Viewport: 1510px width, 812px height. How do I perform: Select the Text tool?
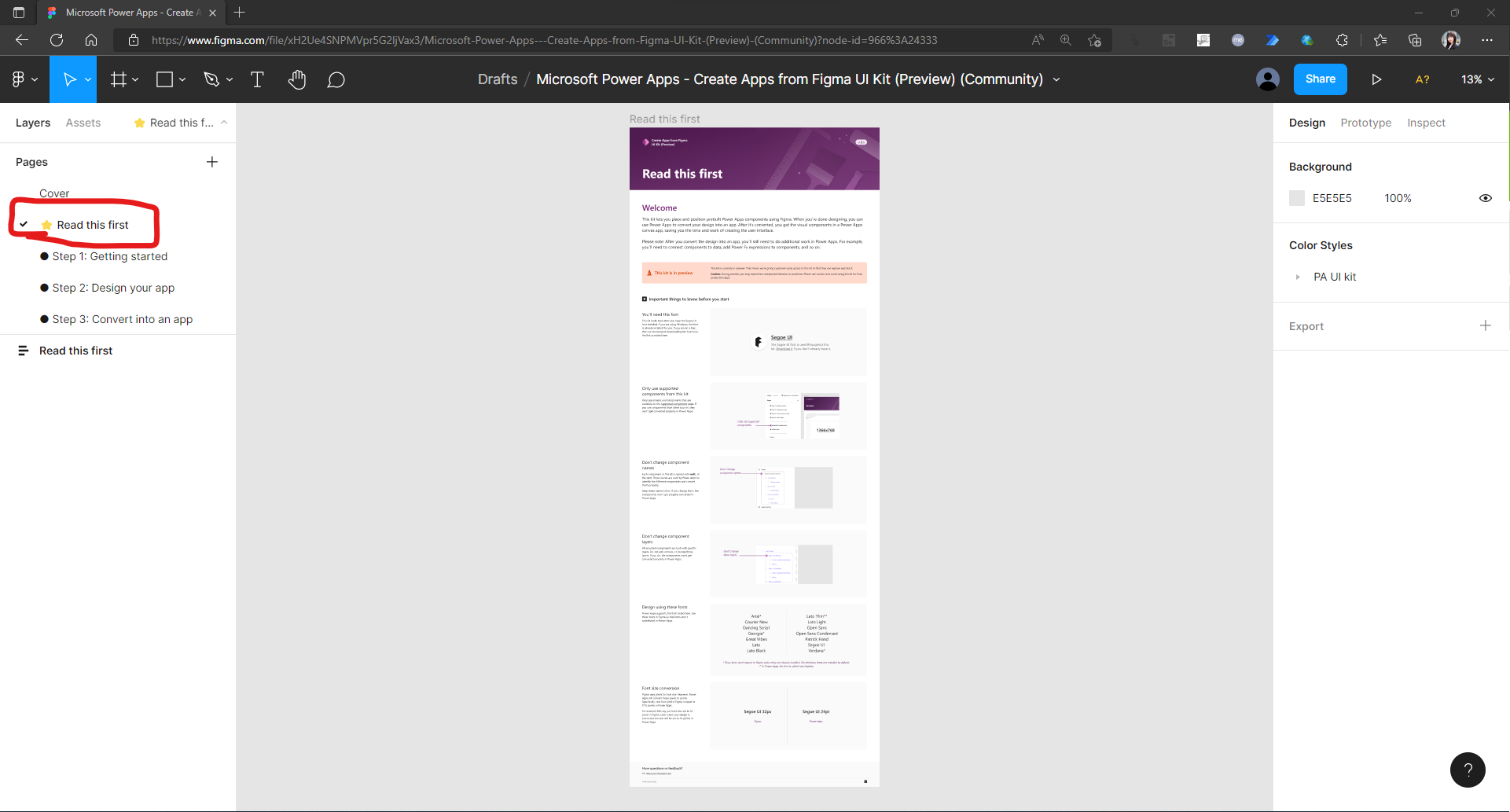pos(257,79)
